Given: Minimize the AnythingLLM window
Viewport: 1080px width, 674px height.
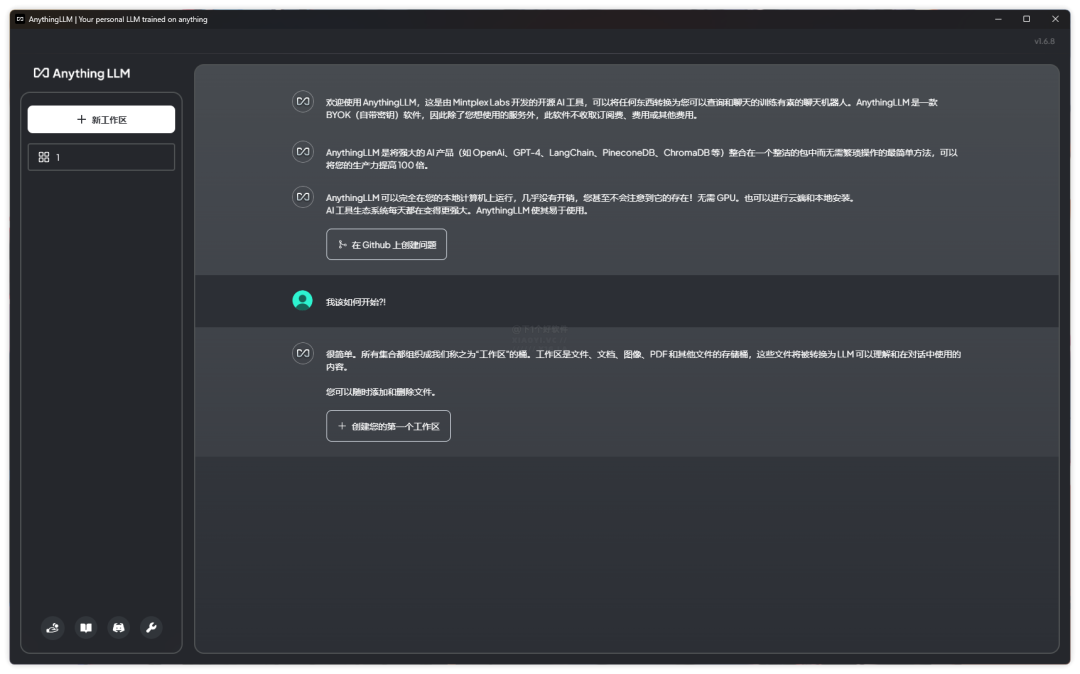Looking at the screenshot, I should [997, 19].
